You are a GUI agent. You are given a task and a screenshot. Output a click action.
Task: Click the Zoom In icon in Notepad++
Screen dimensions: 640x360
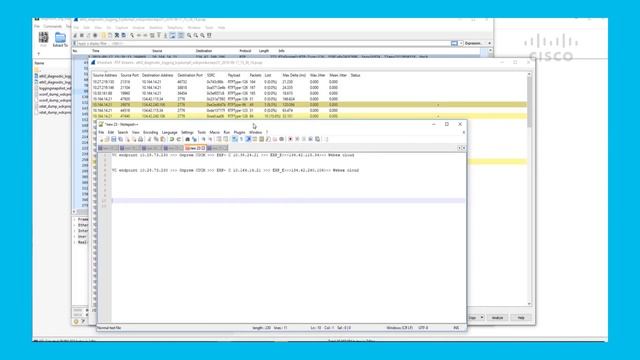point(203,139)
